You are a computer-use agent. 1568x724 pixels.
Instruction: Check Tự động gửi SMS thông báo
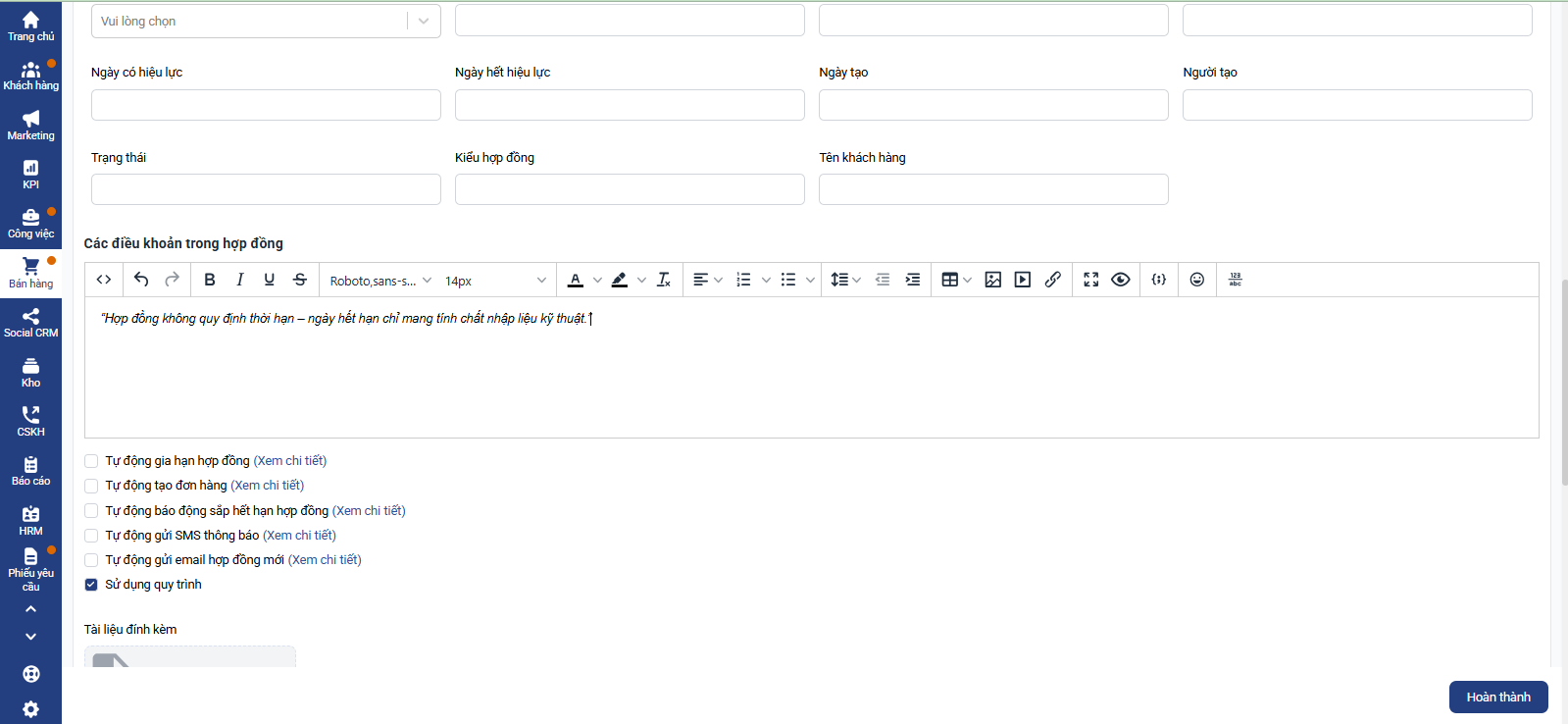point(91,536)
